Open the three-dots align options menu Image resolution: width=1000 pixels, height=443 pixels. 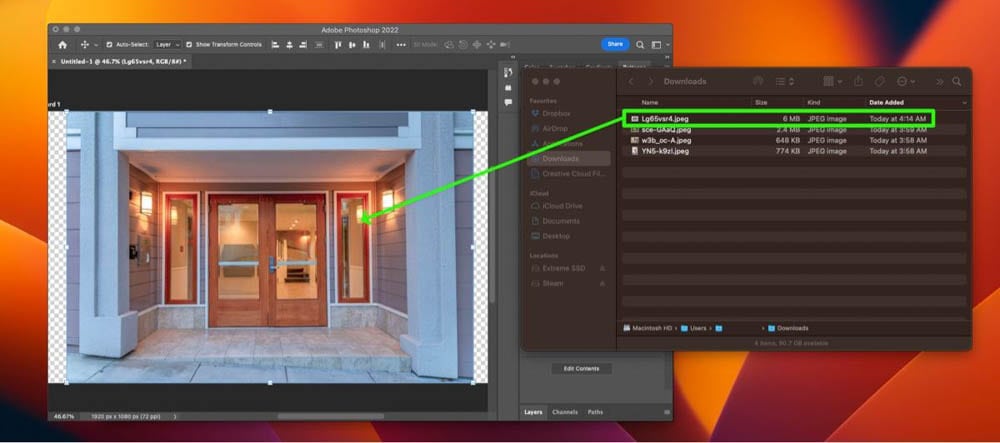[x=401, y=45]
